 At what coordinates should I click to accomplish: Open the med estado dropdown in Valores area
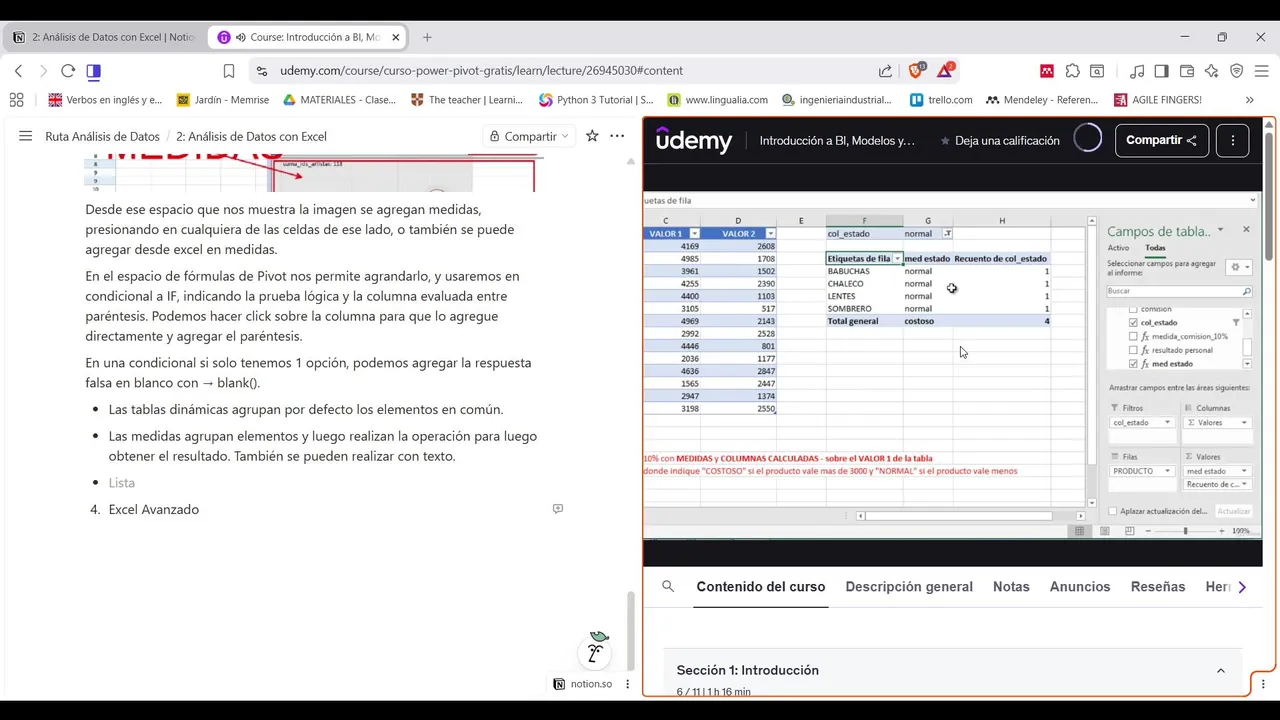coord(1244,471)
